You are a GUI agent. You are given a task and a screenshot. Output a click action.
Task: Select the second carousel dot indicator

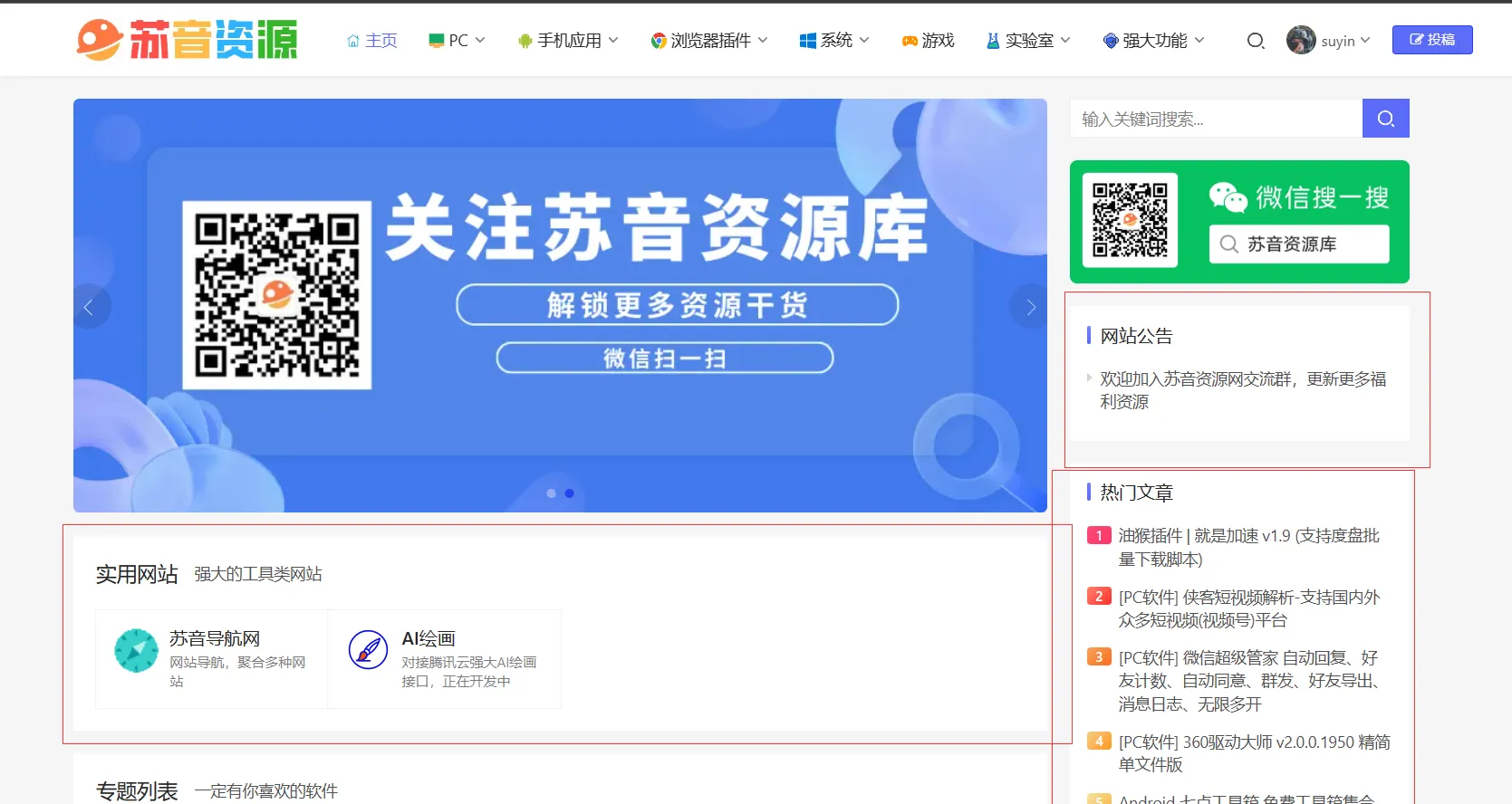569,493
